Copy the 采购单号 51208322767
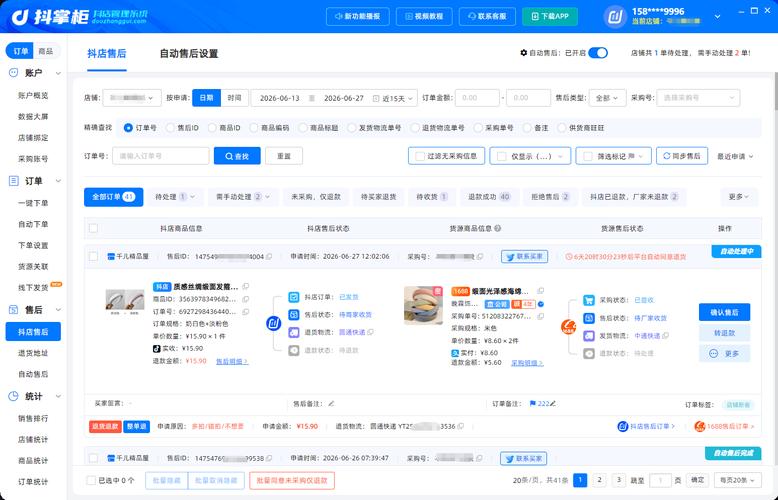This screenshot has height=500, width=778. pos(540,316)
